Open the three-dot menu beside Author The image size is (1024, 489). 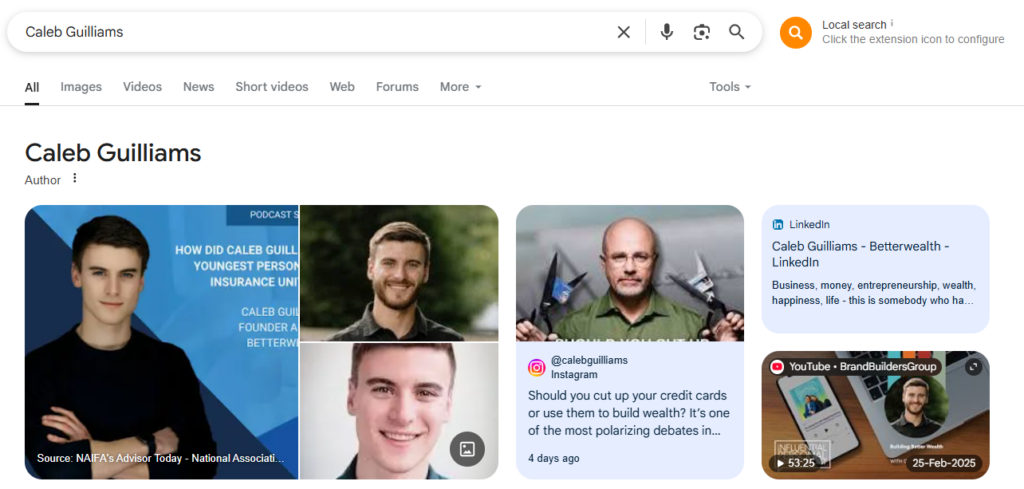coord(74,178)
